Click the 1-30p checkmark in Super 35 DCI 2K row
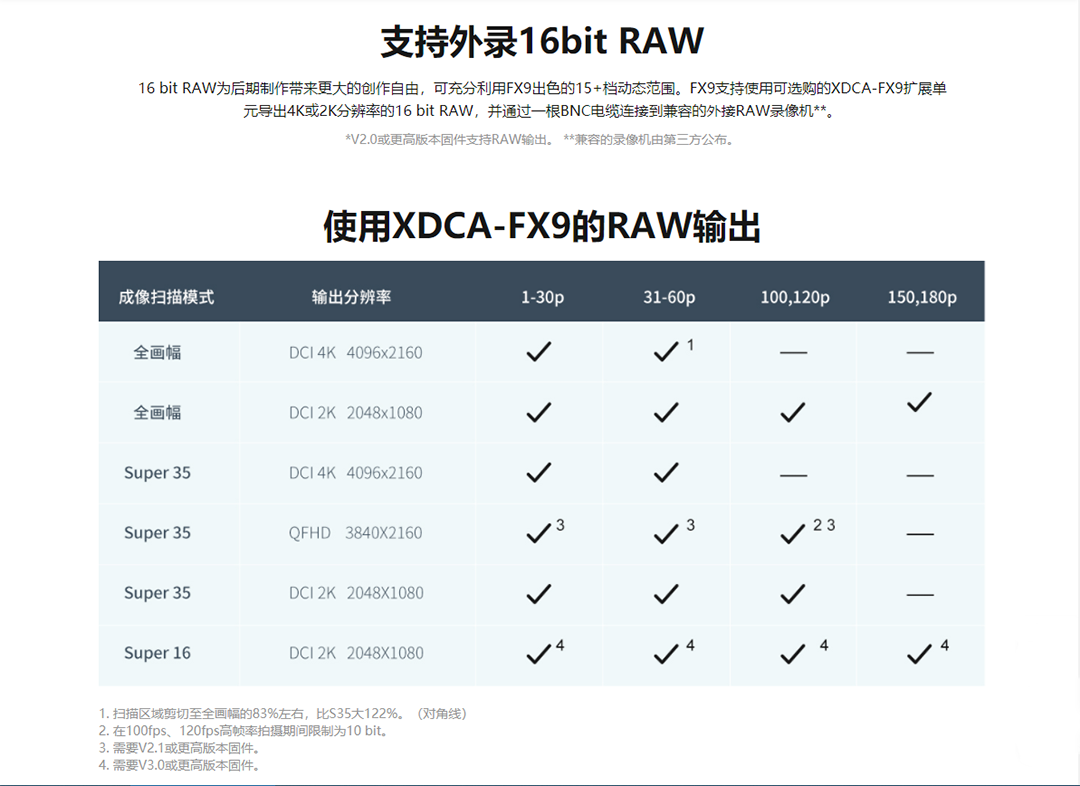This screenshot has width=1080, height=786. 539,594
